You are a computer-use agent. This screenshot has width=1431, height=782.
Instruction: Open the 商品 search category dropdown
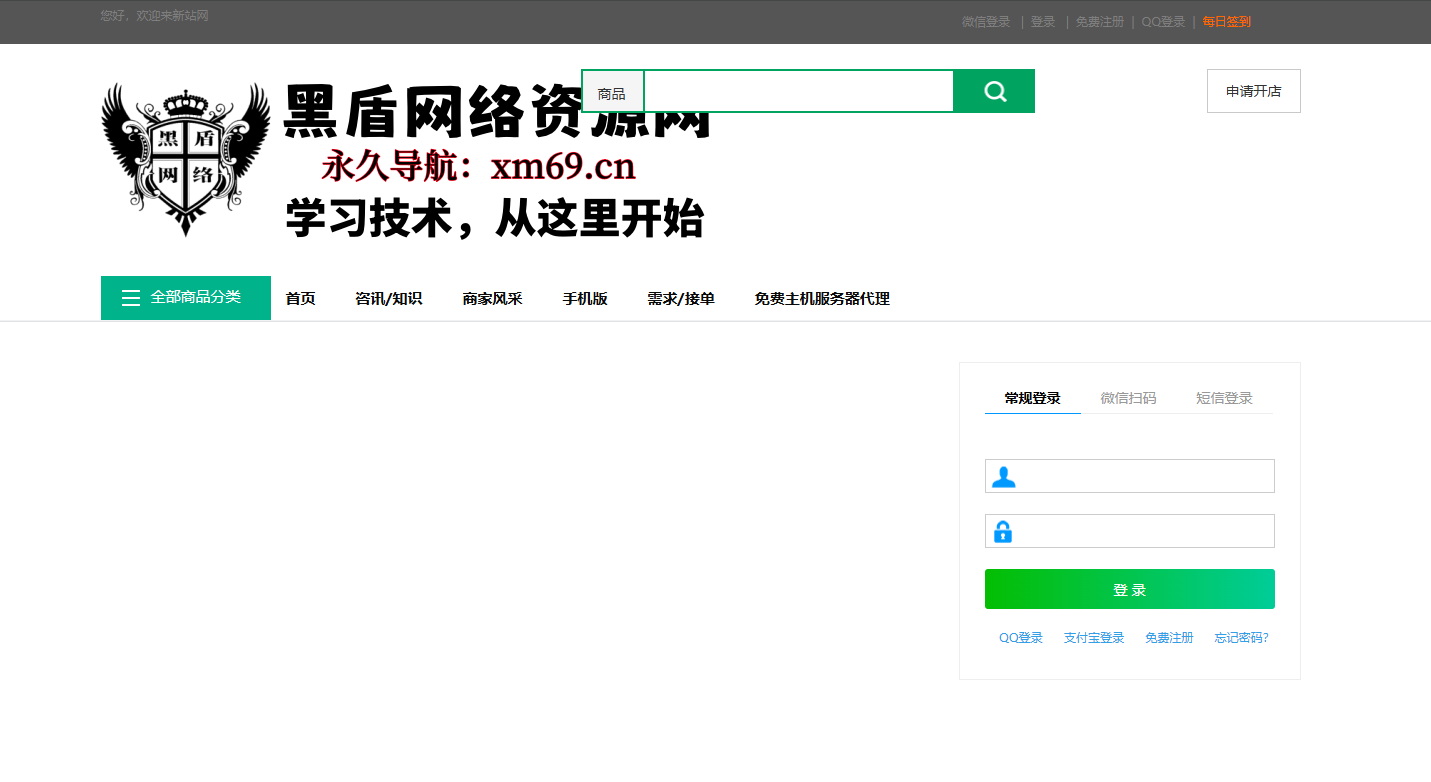[x=613, y=91]
